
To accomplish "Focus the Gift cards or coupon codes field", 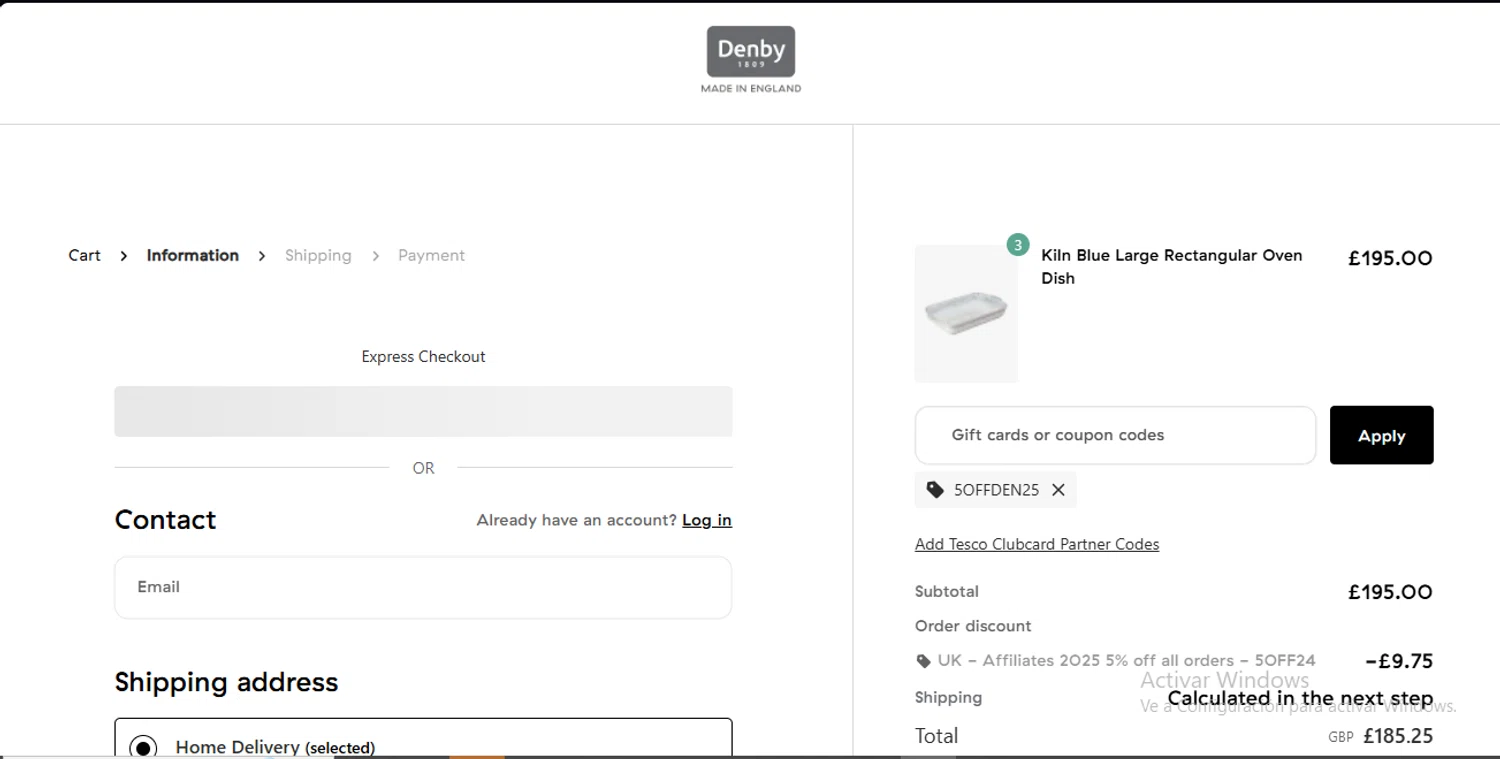I will pos(1115,435).
